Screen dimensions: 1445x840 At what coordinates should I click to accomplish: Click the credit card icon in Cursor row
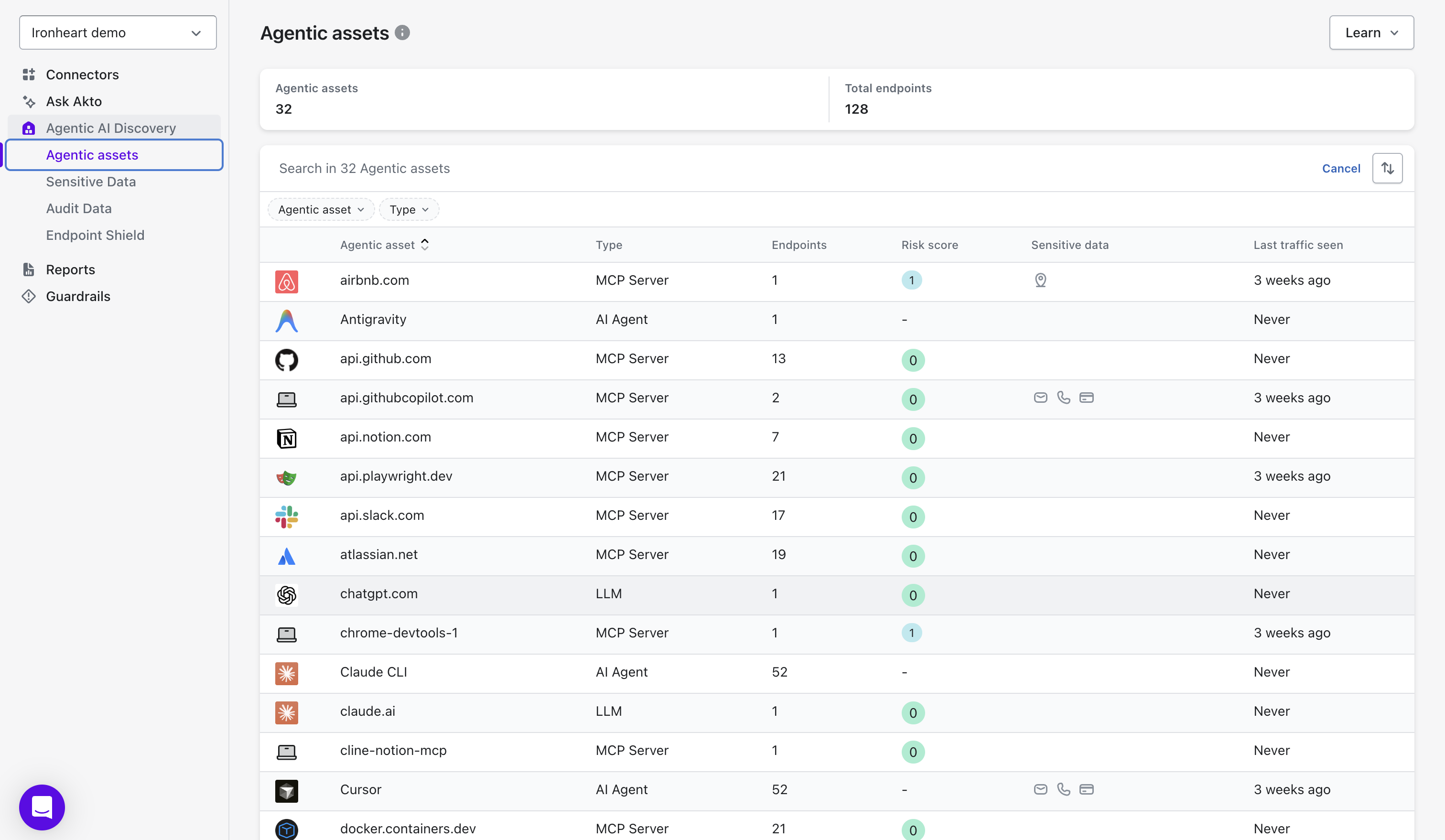pyautogui.click(x=1086, y=789)
